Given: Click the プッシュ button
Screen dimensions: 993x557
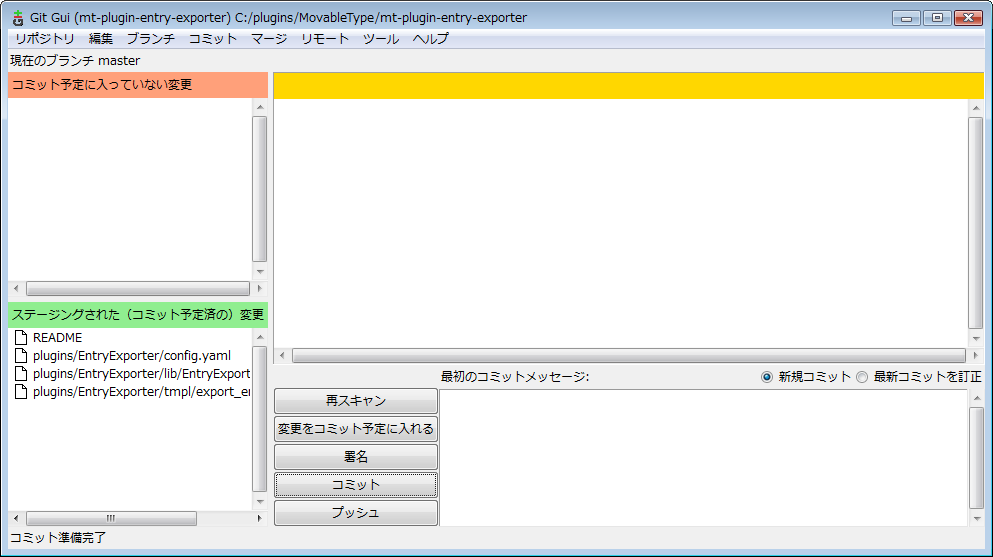Looking at the screenshot, I should click(x=356, y=513).
